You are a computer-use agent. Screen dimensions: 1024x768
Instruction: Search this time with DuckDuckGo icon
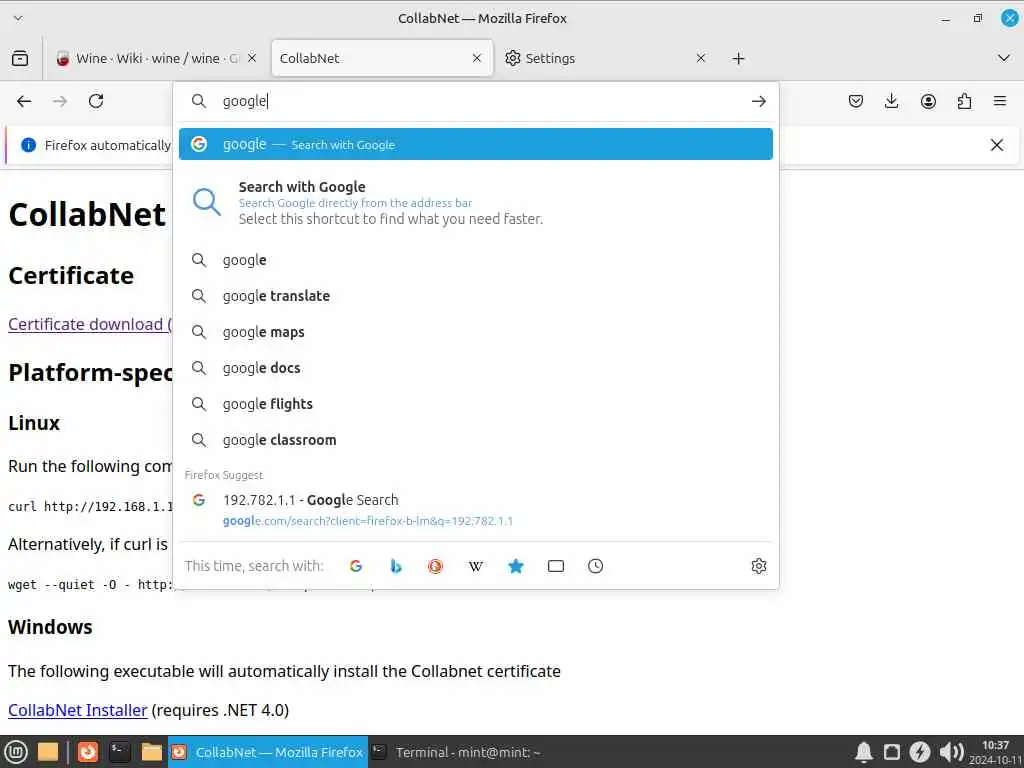pyautogui.click(x=436, y=566)
